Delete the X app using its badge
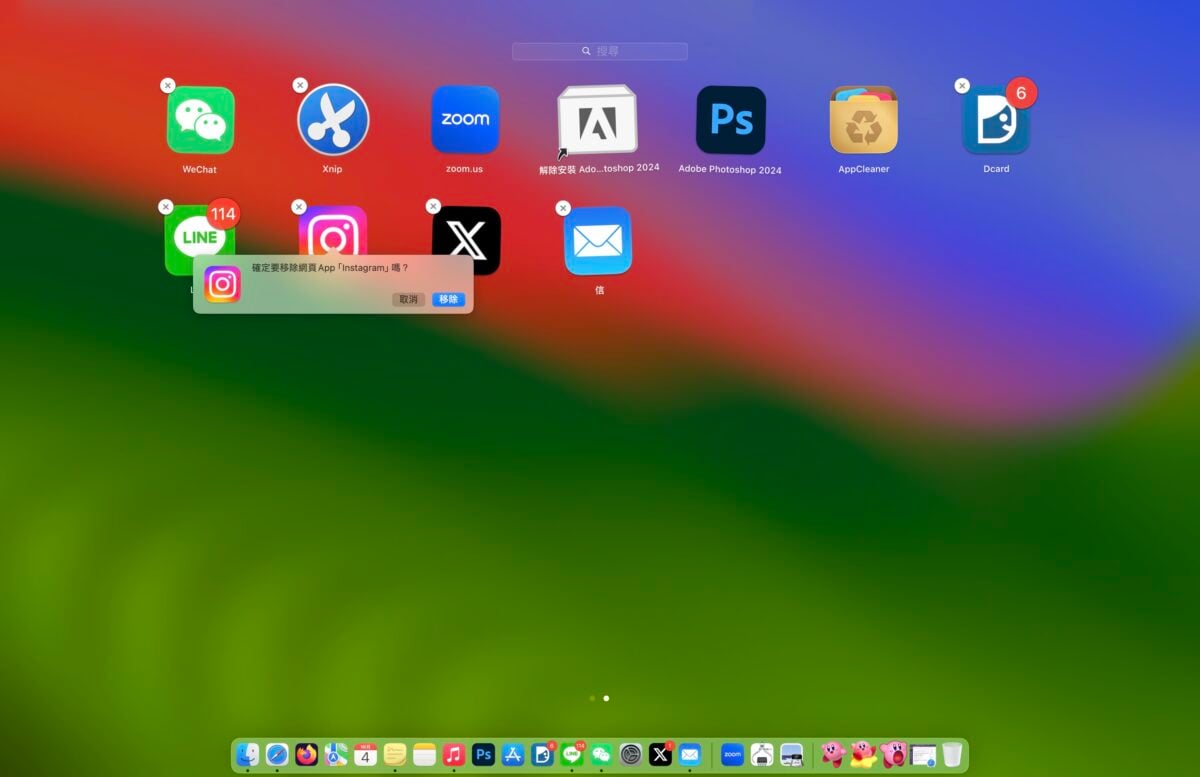This screenshot has width=1200, height=777. coord(433,206)
